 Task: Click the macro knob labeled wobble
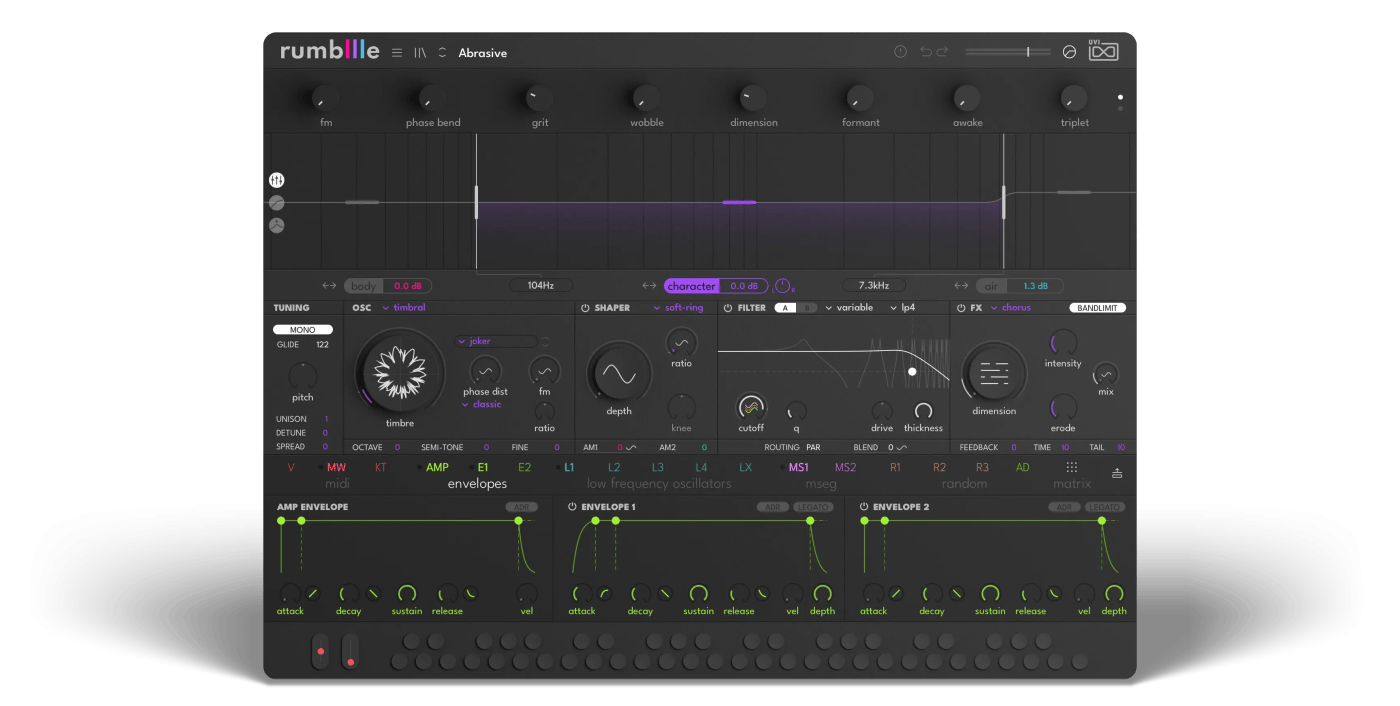pyautogui.click(x=646, y=98)
